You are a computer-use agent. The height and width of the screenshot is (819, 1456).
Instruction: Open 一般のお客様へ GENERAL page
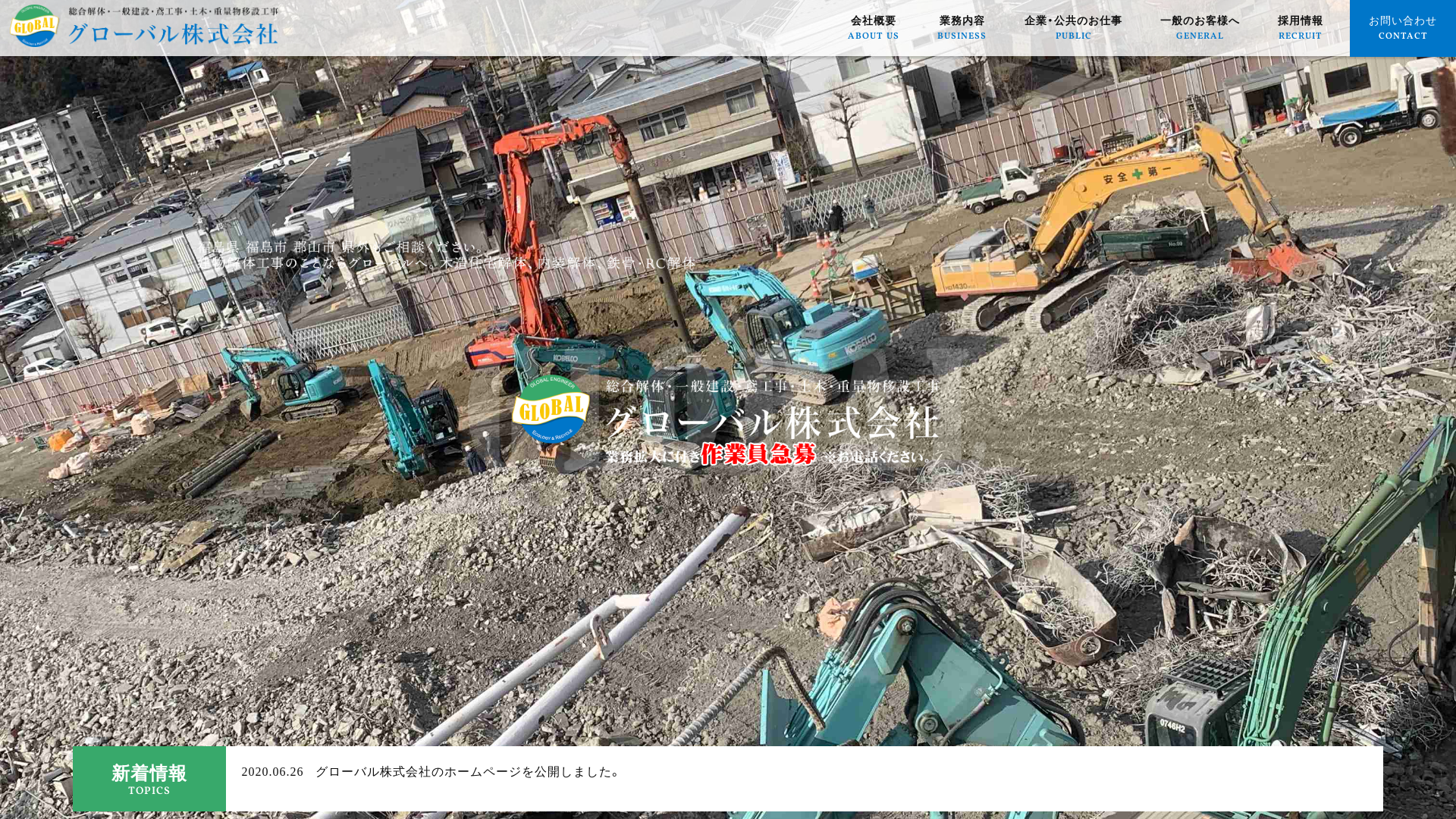(1200, 27)
